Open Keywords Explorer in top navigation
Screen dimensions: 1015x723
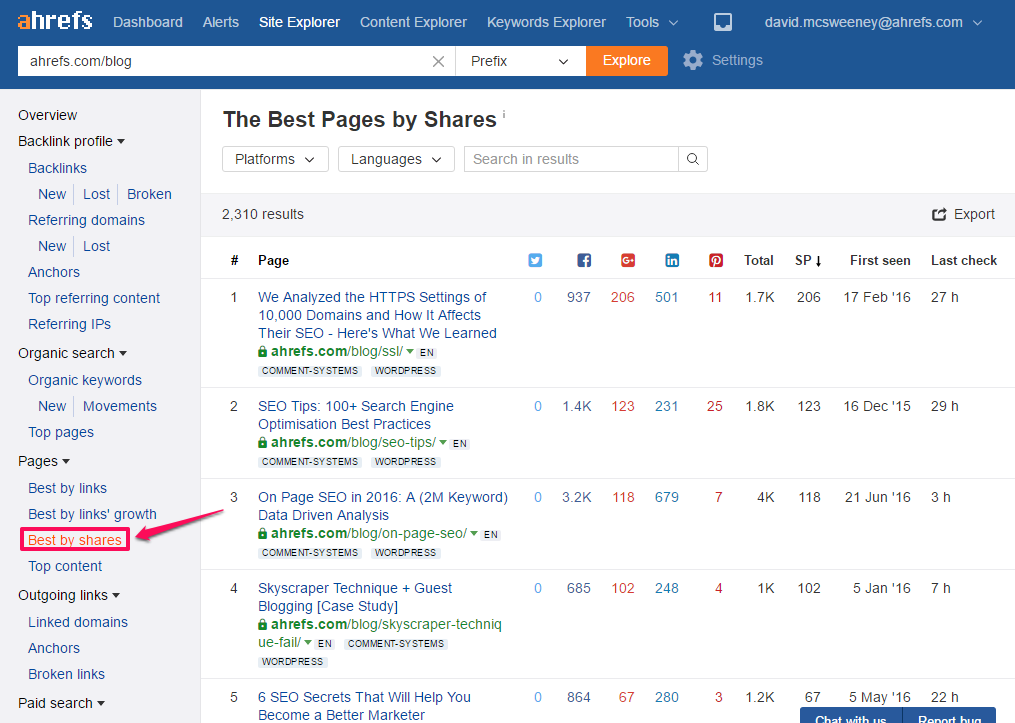(x=546, y=22)
